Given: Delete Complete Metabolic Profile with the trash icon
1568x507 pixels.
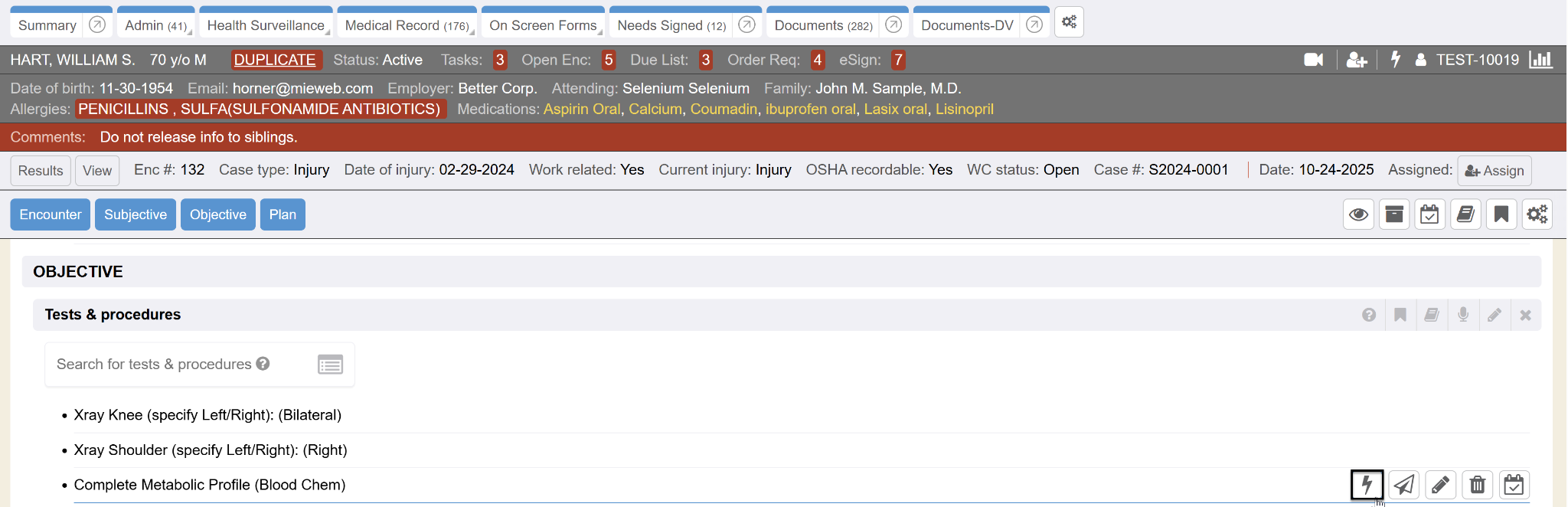Looking at the screenshot, I should point(1477,485).
